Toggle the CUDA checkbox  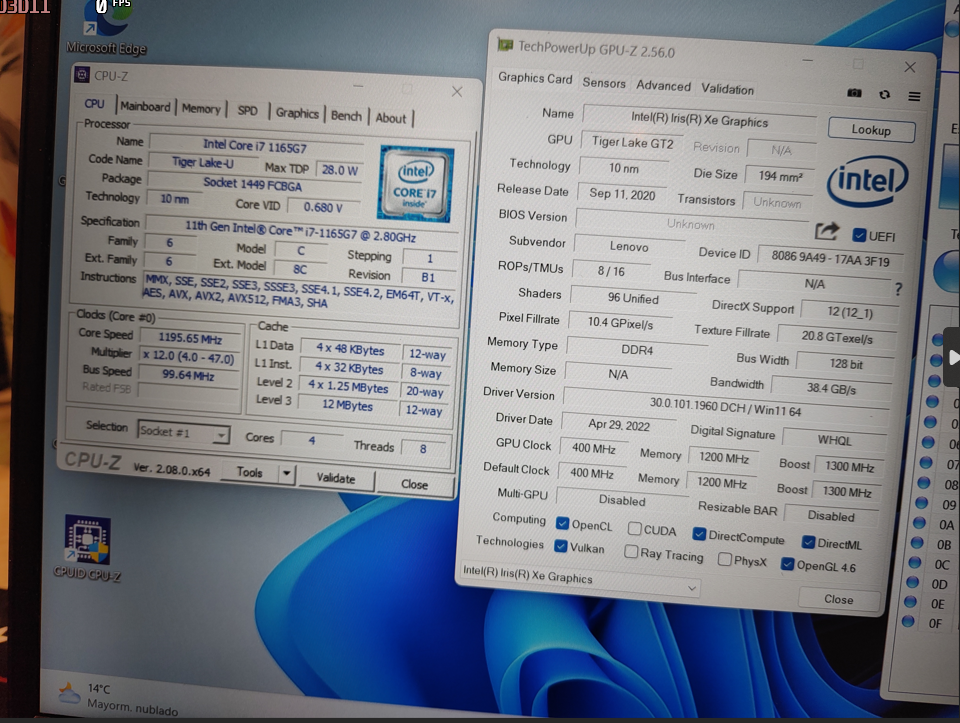634,528
